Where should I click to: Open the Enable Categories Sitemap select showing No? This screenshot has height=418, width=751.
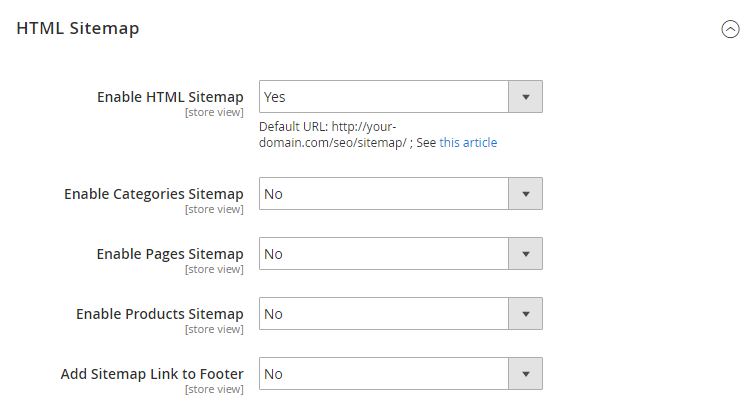click(401, 193)
